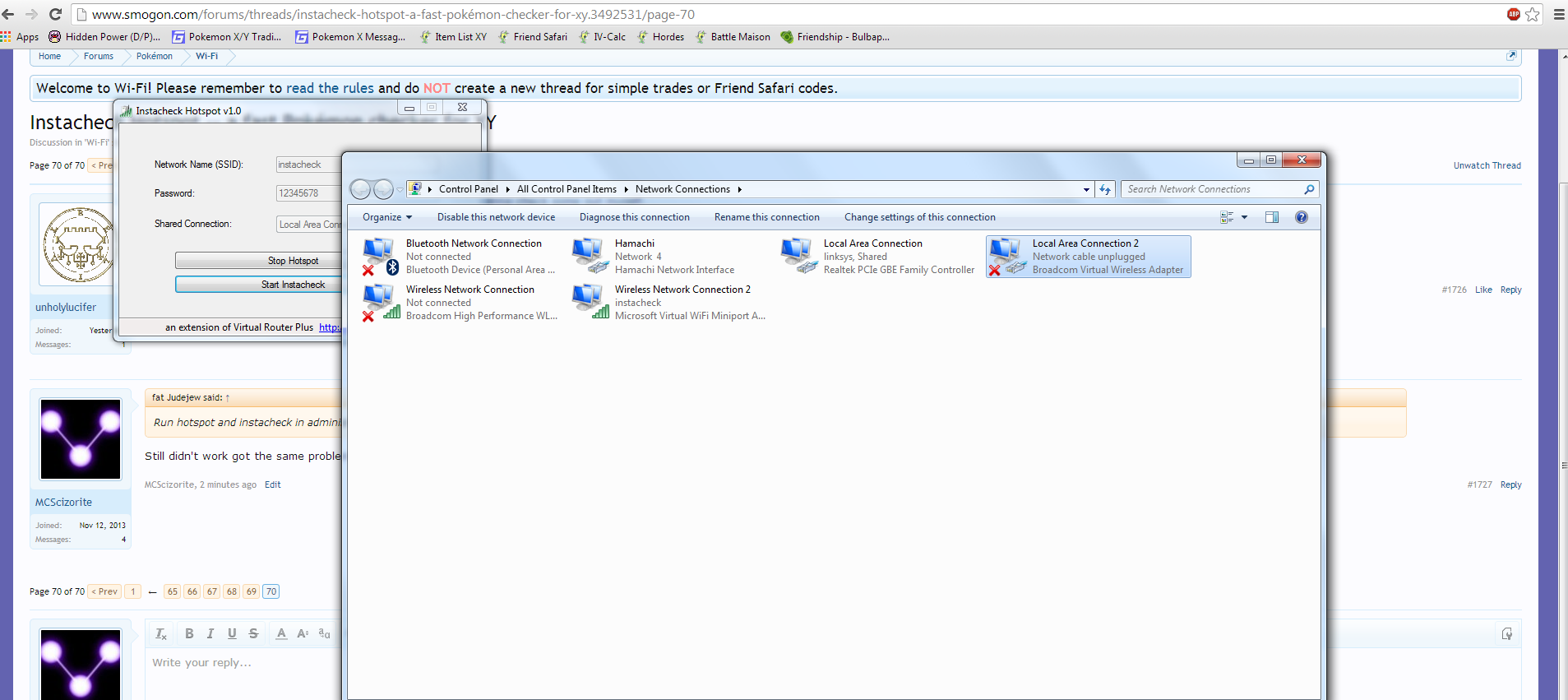Image resolution: width=1568 pixels, height=700 pixels.
Task: Open the unholylucifer profile link
Action: (66, 307)
